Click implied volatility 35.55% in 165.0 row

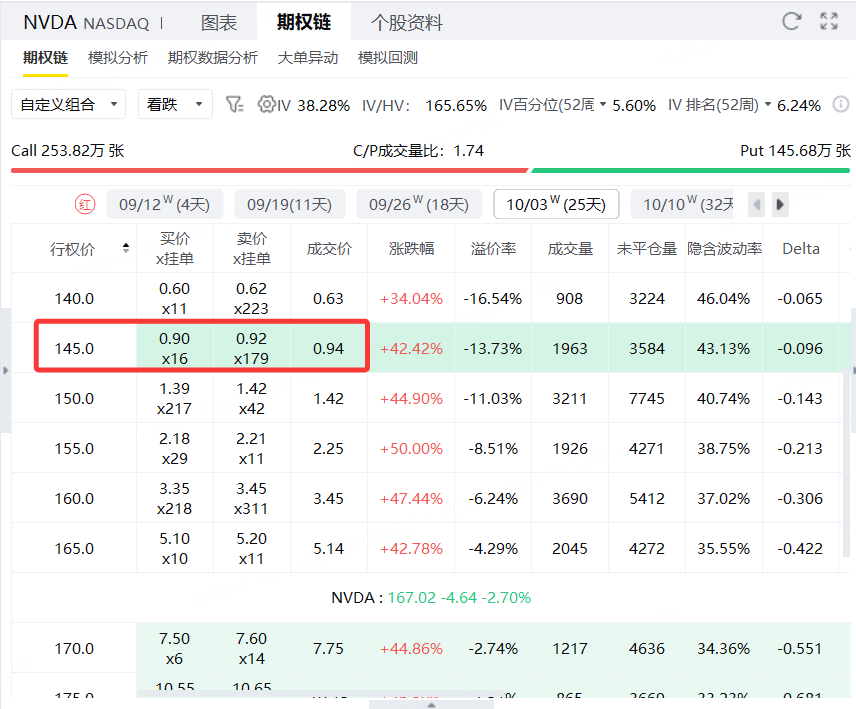pos(724,549)
